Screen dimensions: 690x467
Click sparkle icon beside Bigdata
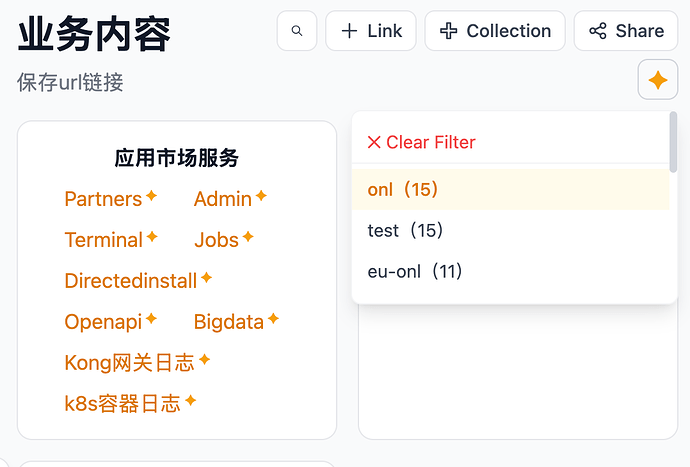(x=273, y=319)
